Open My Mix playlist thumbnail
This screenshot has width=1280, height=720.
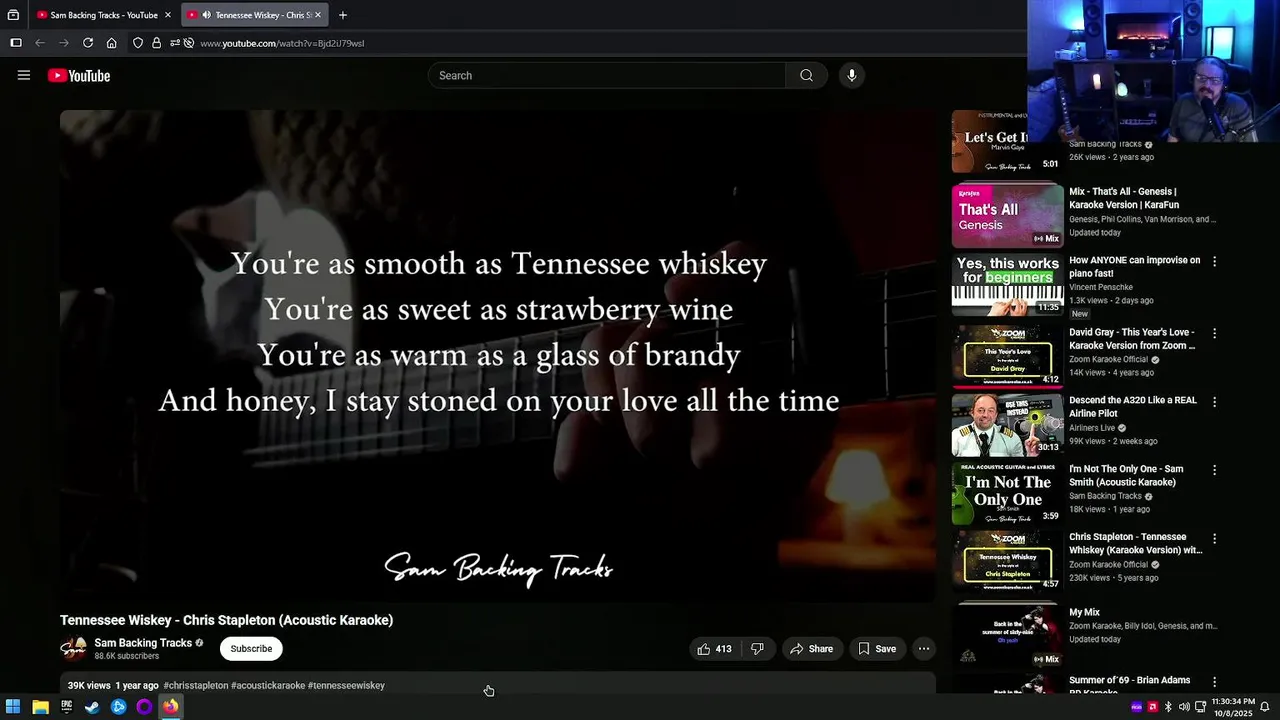point(1007,634)
